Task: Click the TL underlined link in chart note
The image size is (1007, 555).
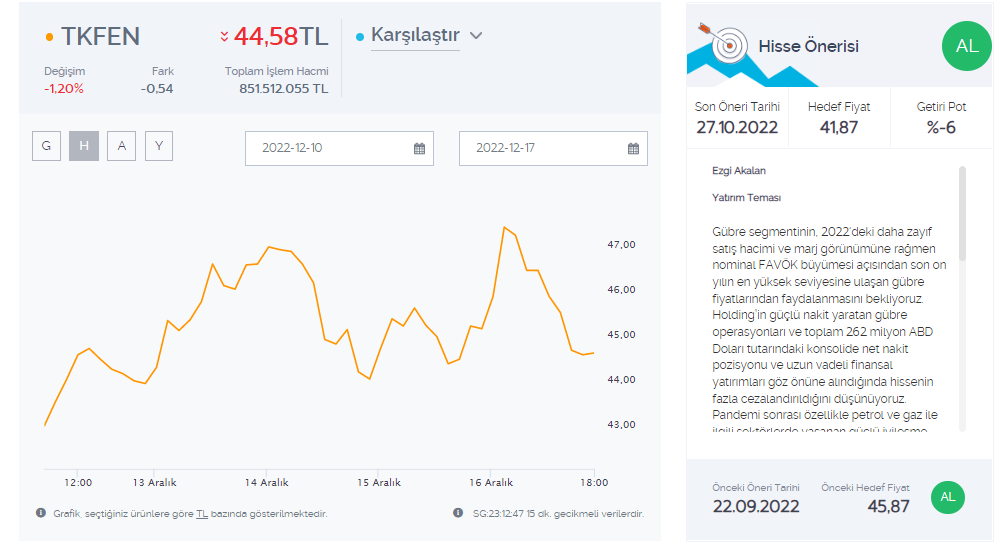Action: (202, 514)
